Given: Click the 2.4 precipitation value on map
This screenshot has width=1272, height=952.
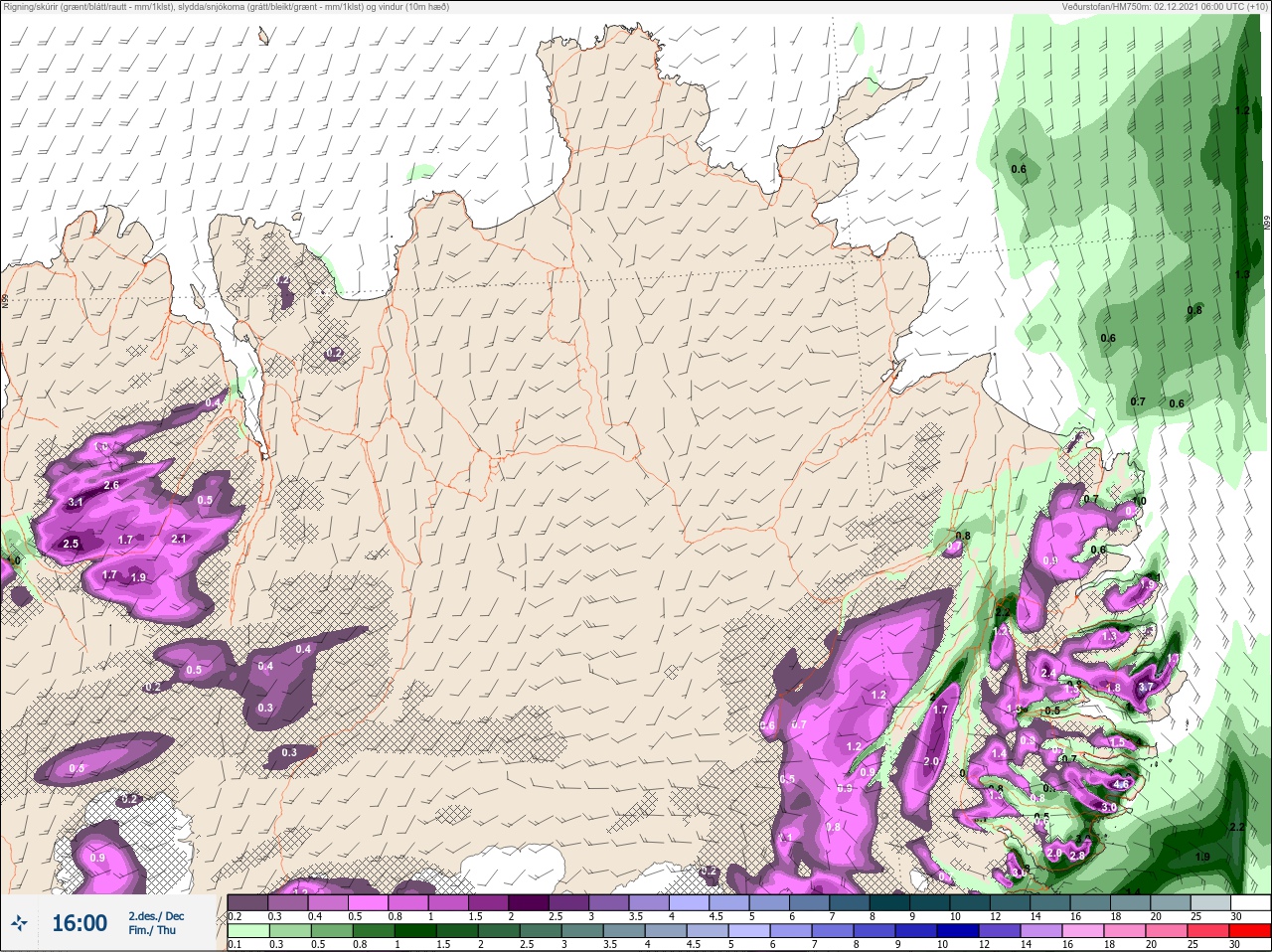Looking at the screenshot, I should pos(1048,673).
